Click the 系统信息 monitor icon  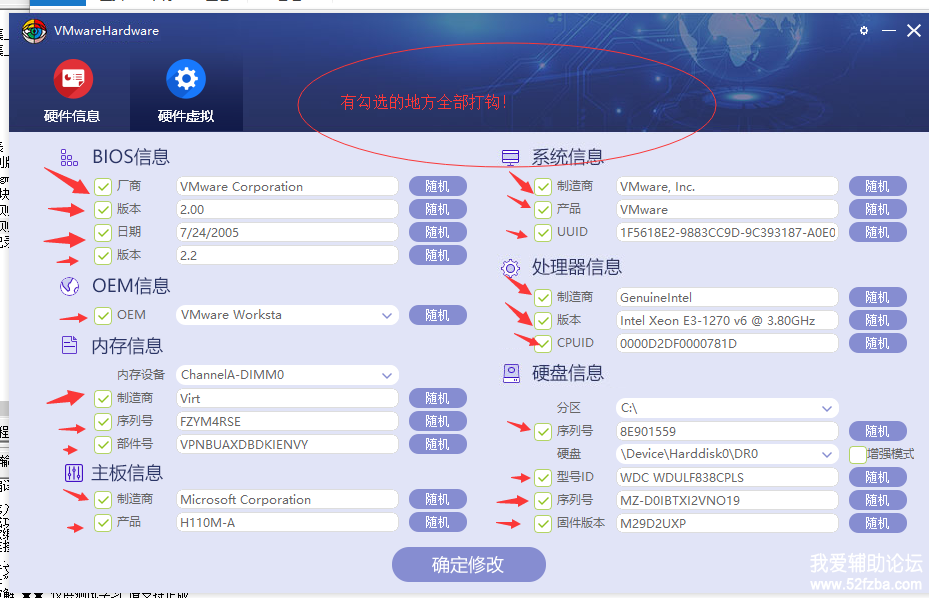[x=510, y=157]
